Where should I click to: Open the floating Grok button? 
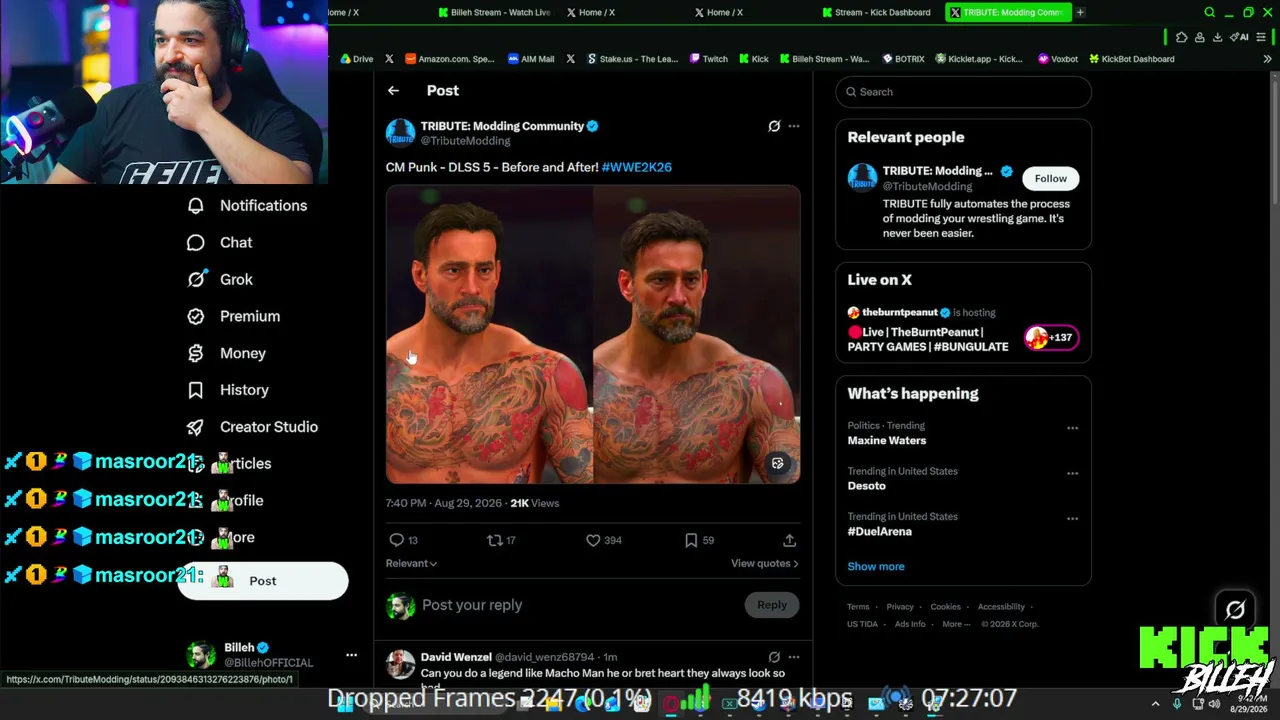point(1235,609)
